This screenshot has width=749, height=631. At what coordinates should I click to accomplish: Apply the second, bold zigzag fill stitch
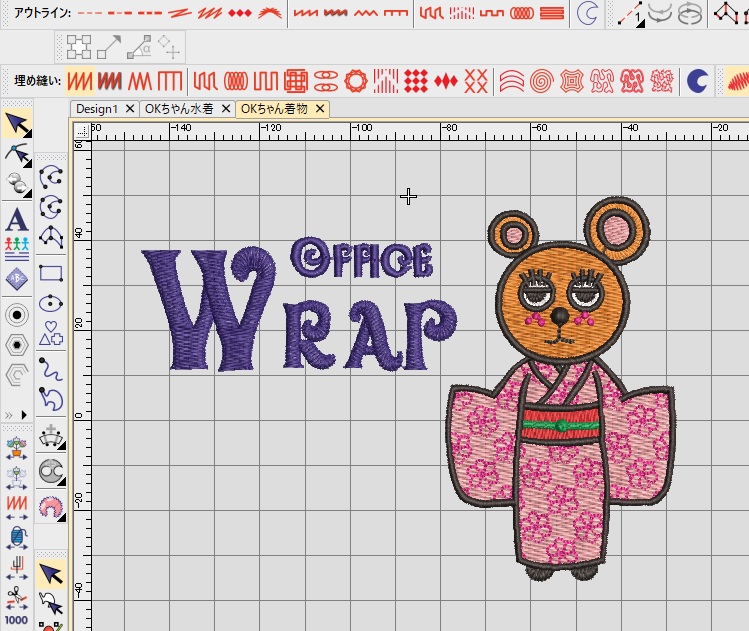pos(110,81)
